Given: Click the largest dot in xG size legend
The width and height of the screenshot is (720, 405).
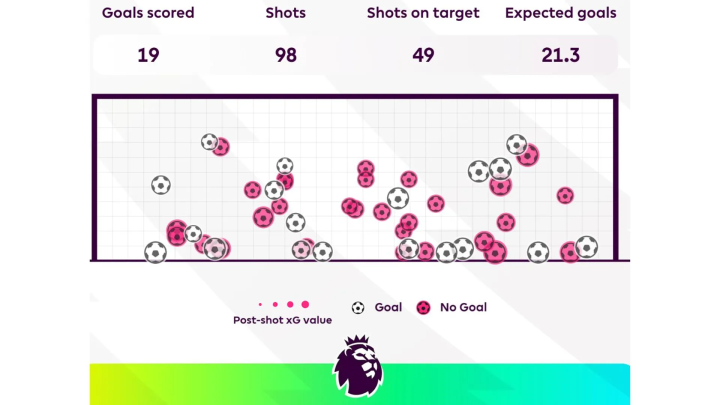Looking at the screenshot, I should (305, 304).
